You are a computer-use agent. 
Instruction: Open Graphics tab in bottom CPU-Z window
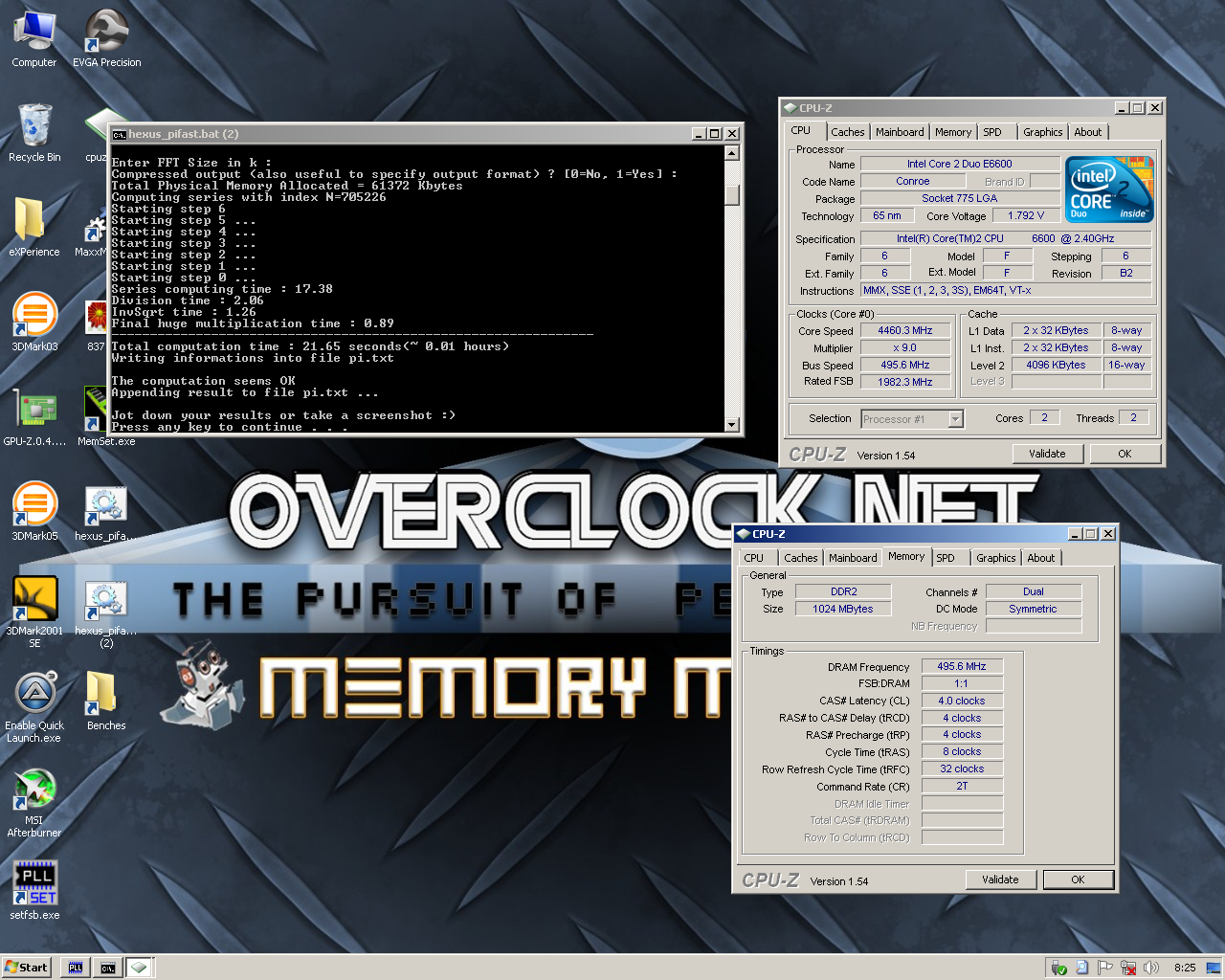(995, 558)
